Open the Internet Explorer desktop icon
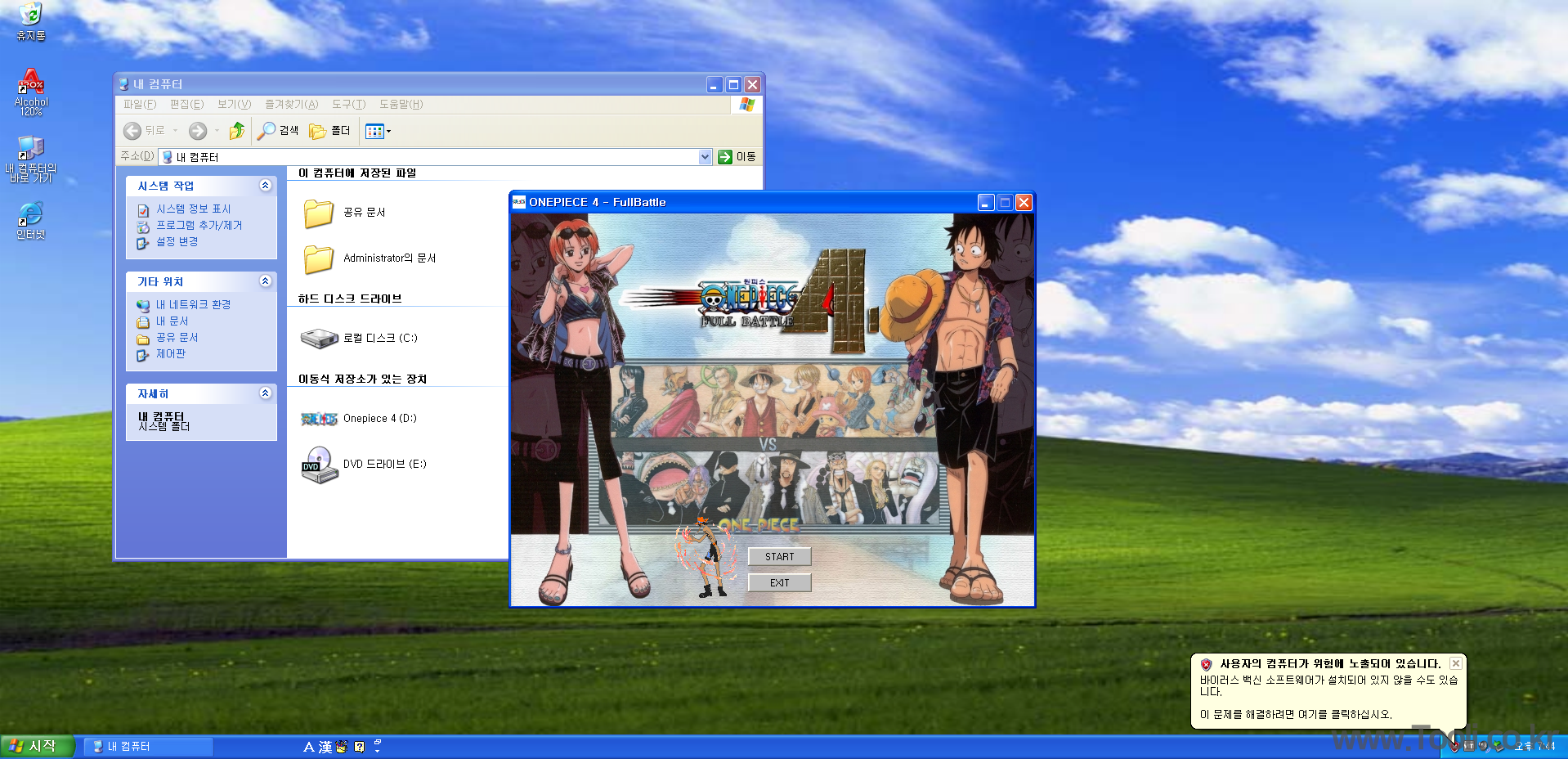The image size is (1568, 759). [31, 221]
